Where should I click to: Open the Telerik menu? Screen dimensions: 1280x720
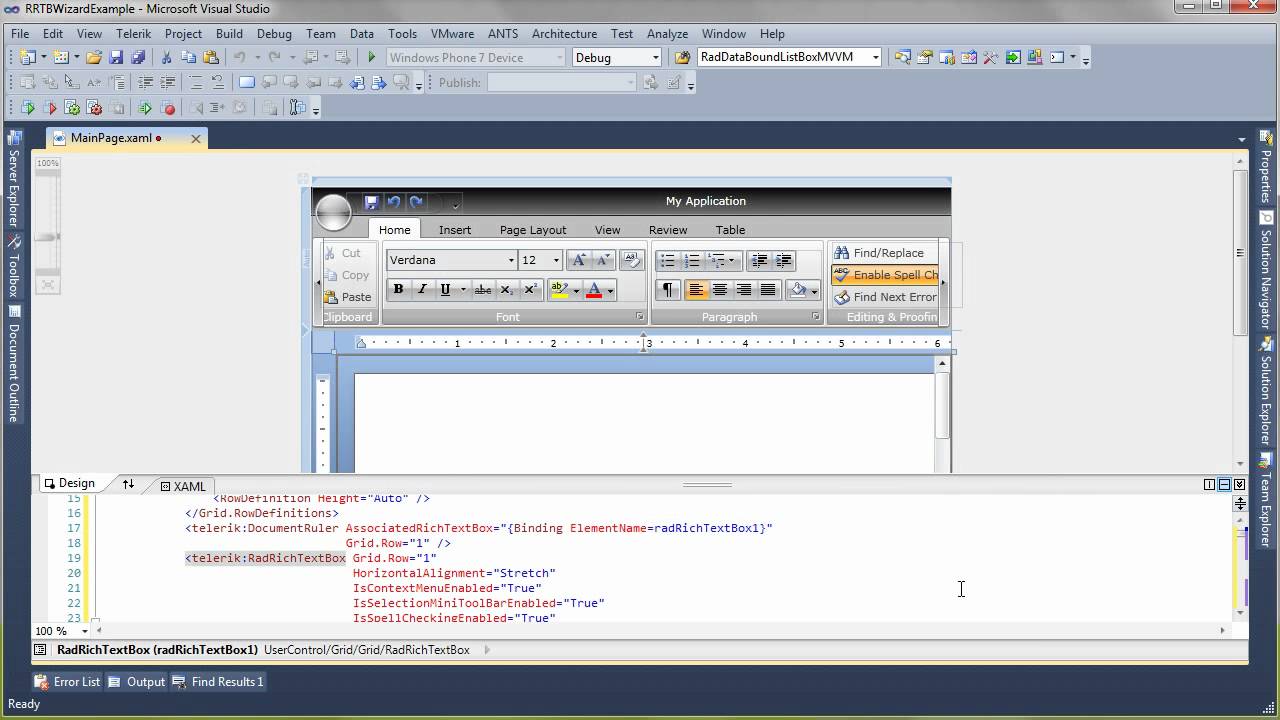click(x=134, y=33)
